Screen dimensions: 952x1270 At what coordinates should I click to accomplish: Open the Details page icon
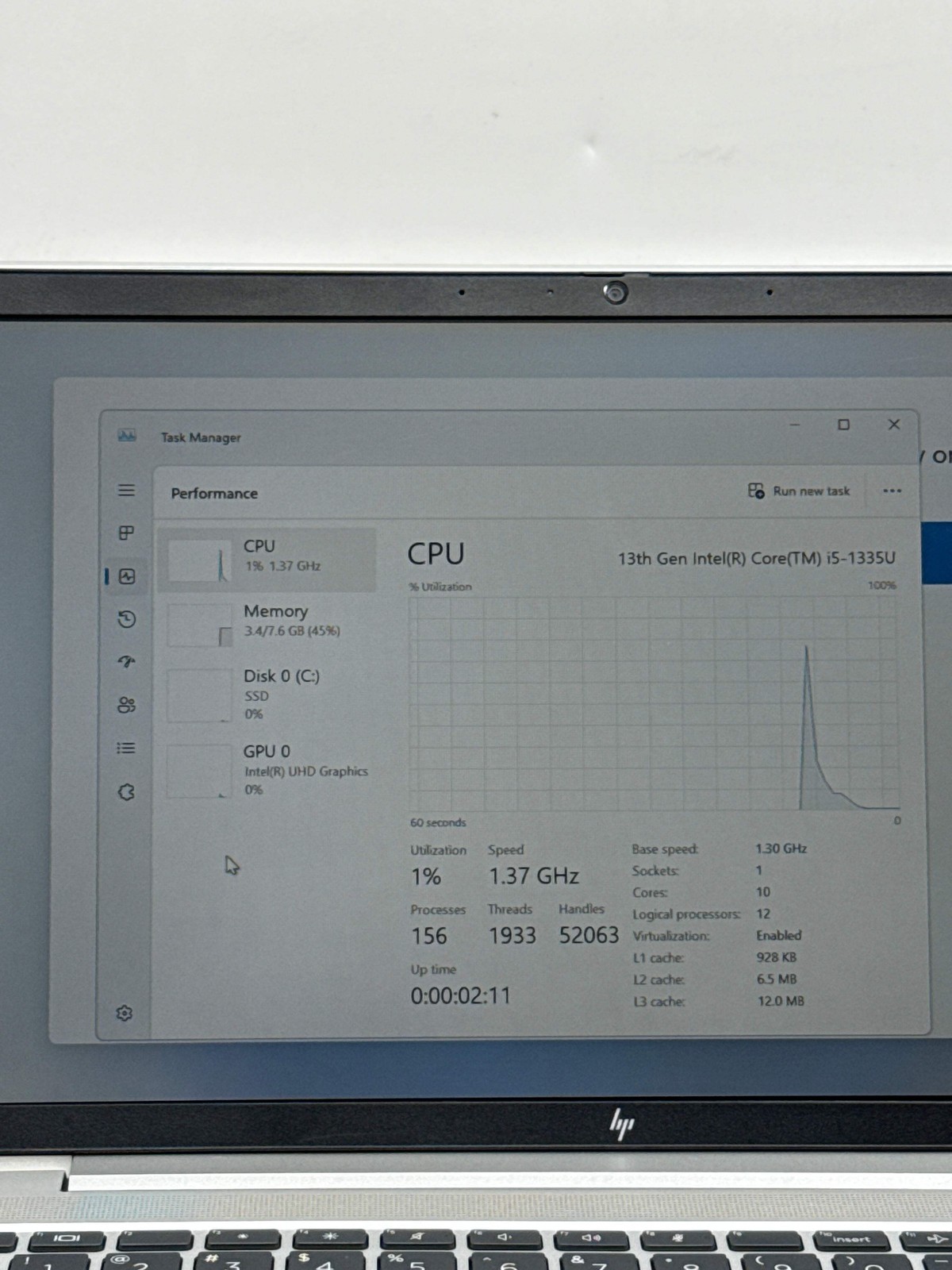(126, 748)
